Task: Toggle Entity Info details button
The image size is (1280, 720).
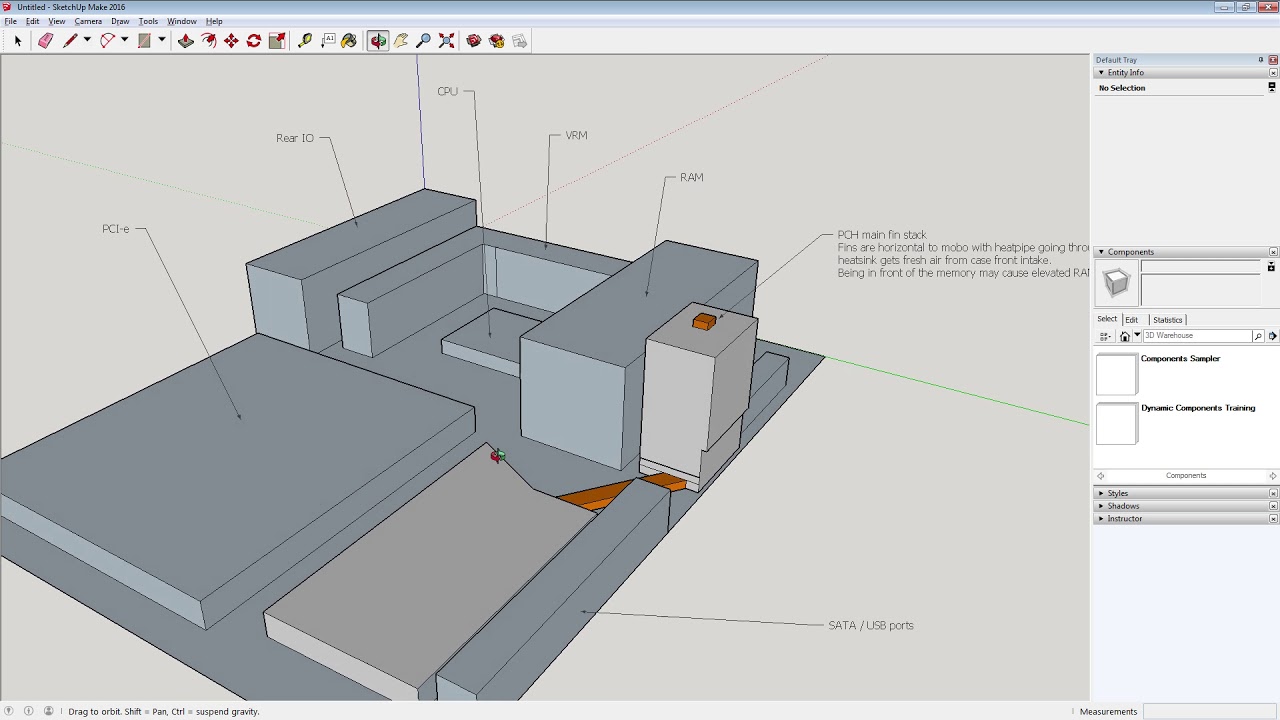Action: 1271,88
